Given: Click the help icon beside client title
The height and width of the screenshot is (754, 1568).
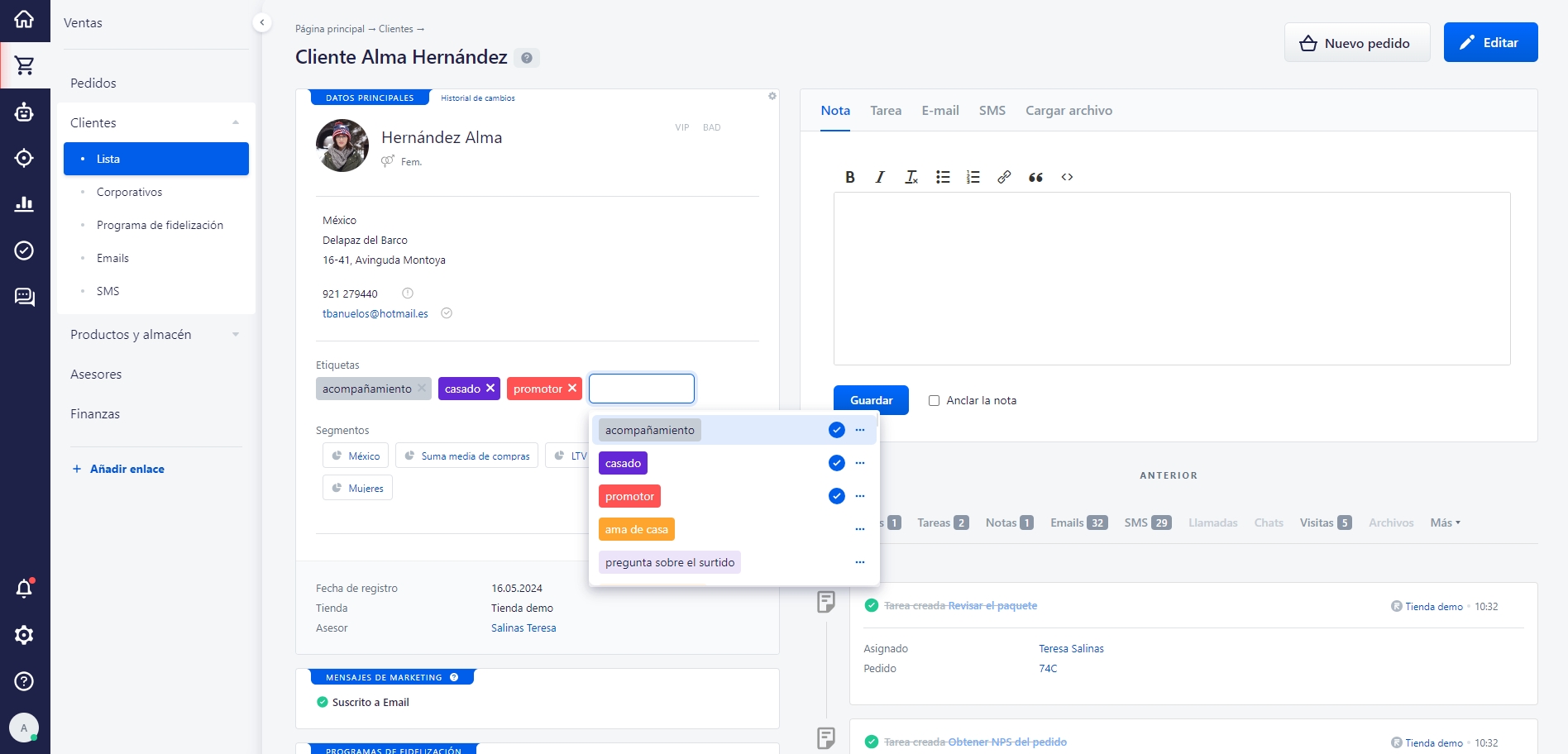Looking at the screenshot, I should pos(527,58).
